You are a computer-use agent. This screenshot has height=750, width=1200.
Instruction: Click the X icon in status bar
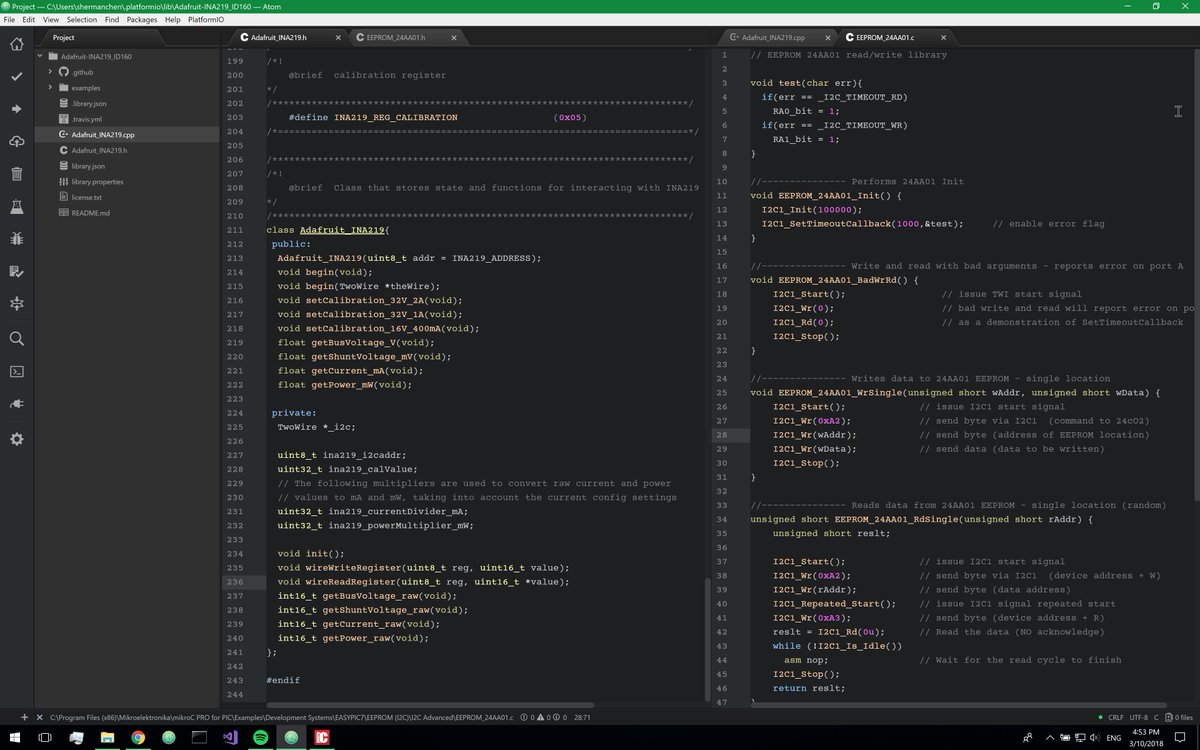point(39,717)
